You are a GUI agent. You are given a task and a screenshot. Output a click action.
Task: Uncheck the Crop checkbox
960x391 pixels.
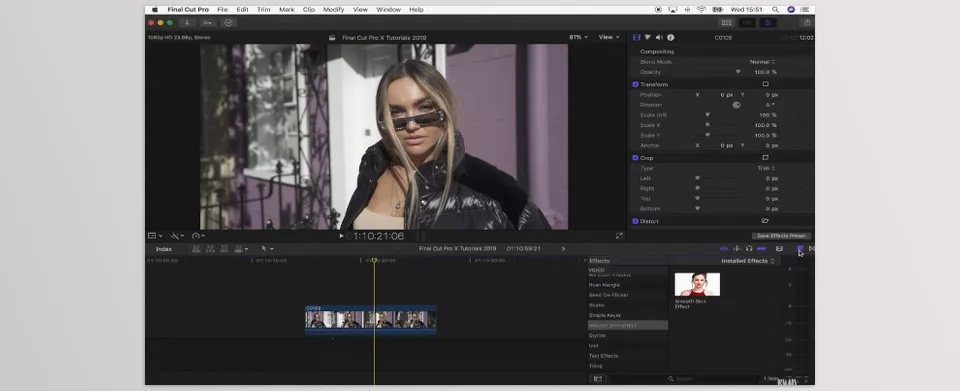pyautogui.click(x=636, y=158)
